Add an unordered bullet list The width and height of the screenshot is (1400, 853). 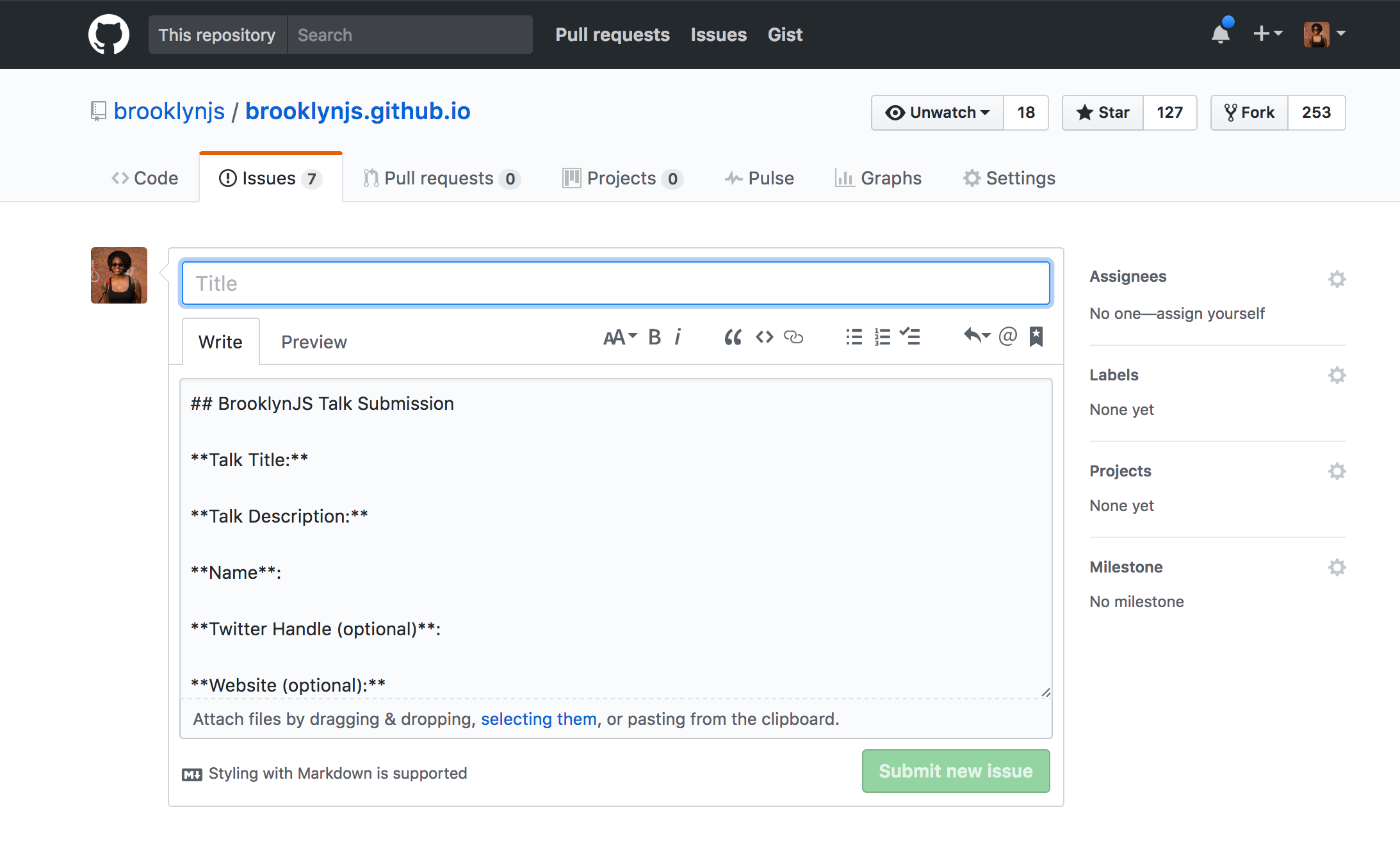click(x=854, y=337)
